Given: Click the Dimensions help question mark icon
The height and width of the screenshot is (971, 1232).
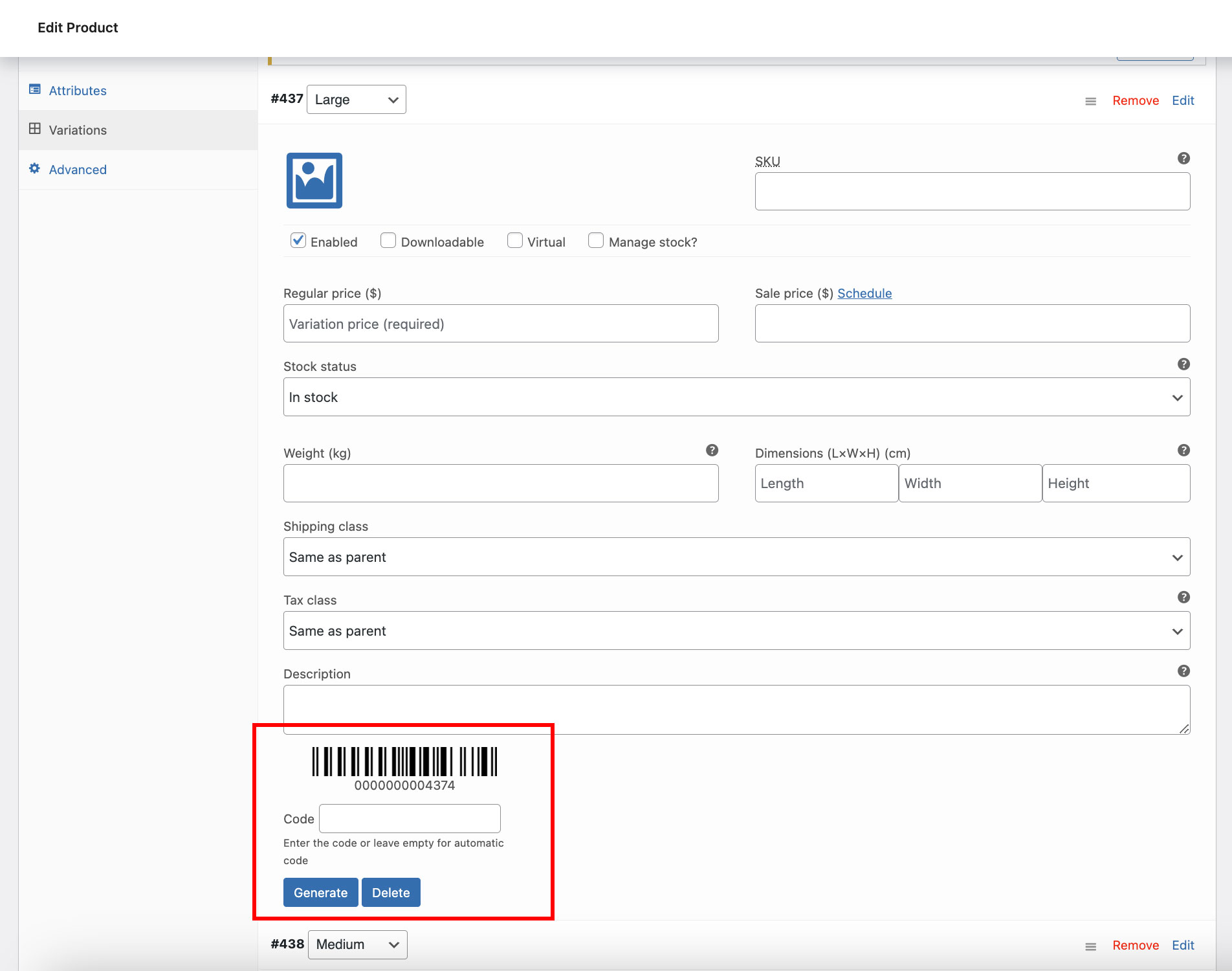Looking at the screenshot, I should [x=1183, y=451].
